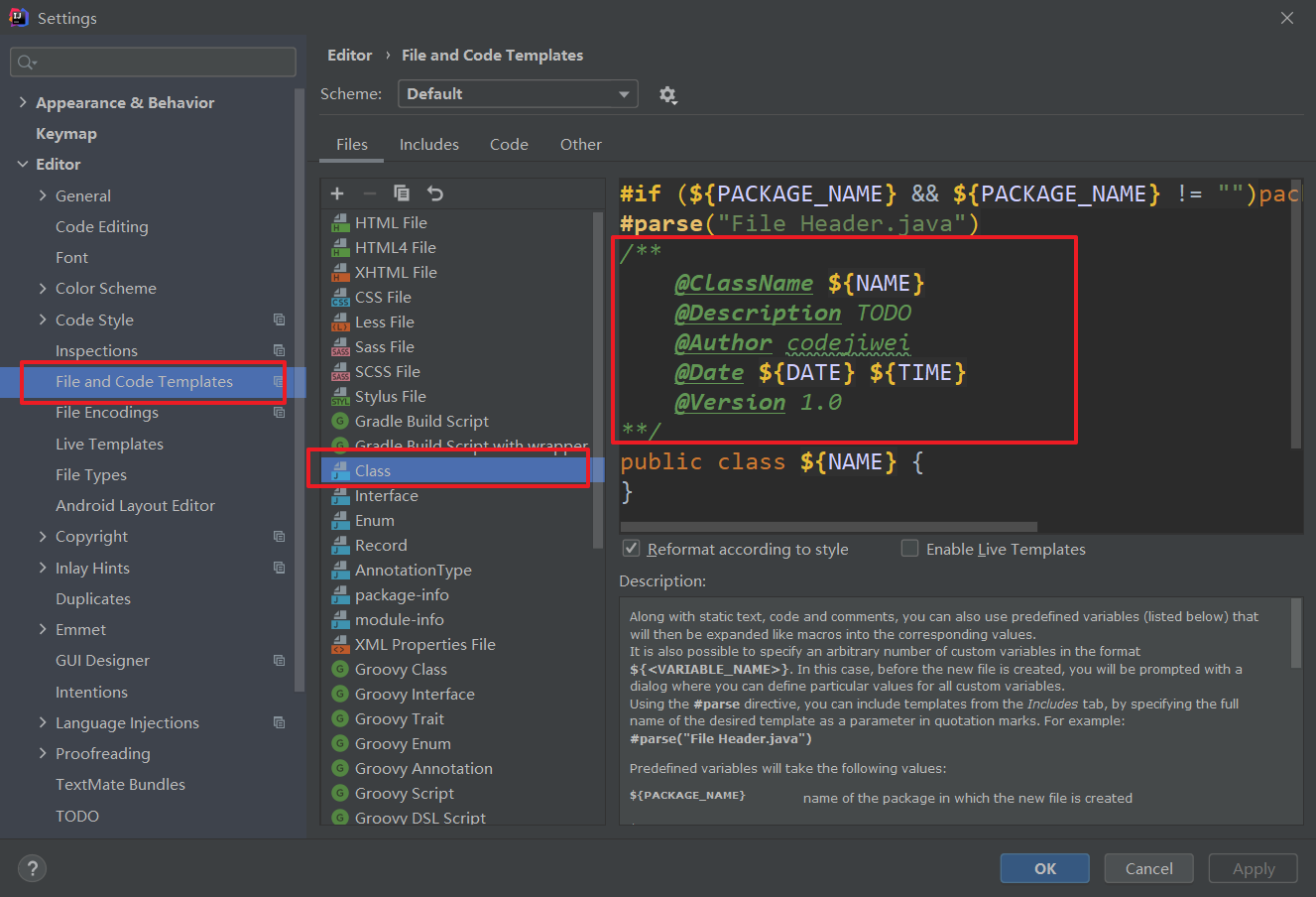Reset template to default with revert icon

(x=435, y=193)
